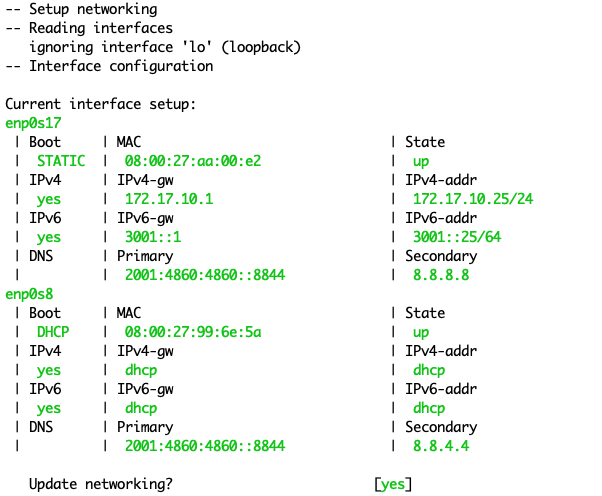
Task: Select the DHCP boot mode value
Action: [x=61, y=332]
